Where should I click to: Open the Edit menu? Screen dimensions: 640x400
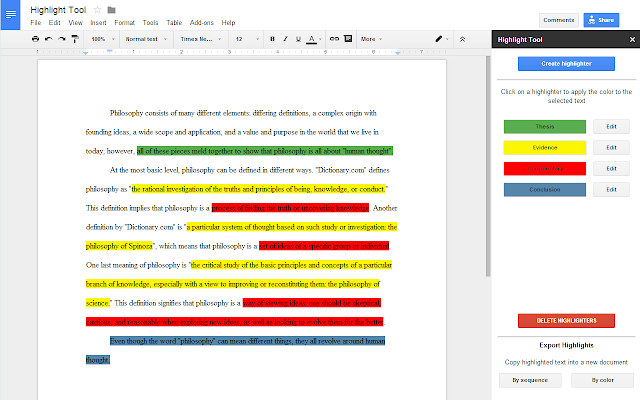click(x=54, y=22)
